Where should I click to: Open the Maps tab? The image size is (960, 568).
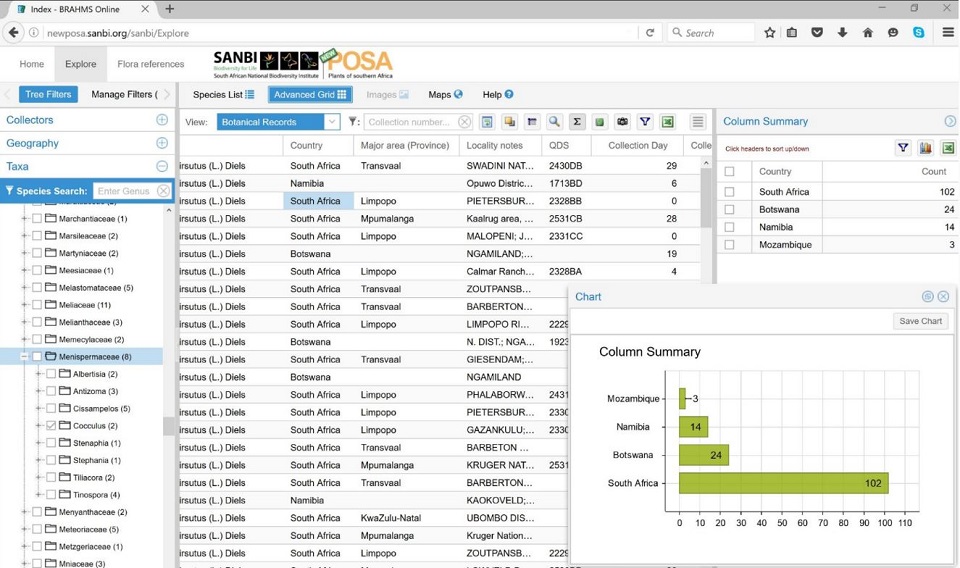445,94
